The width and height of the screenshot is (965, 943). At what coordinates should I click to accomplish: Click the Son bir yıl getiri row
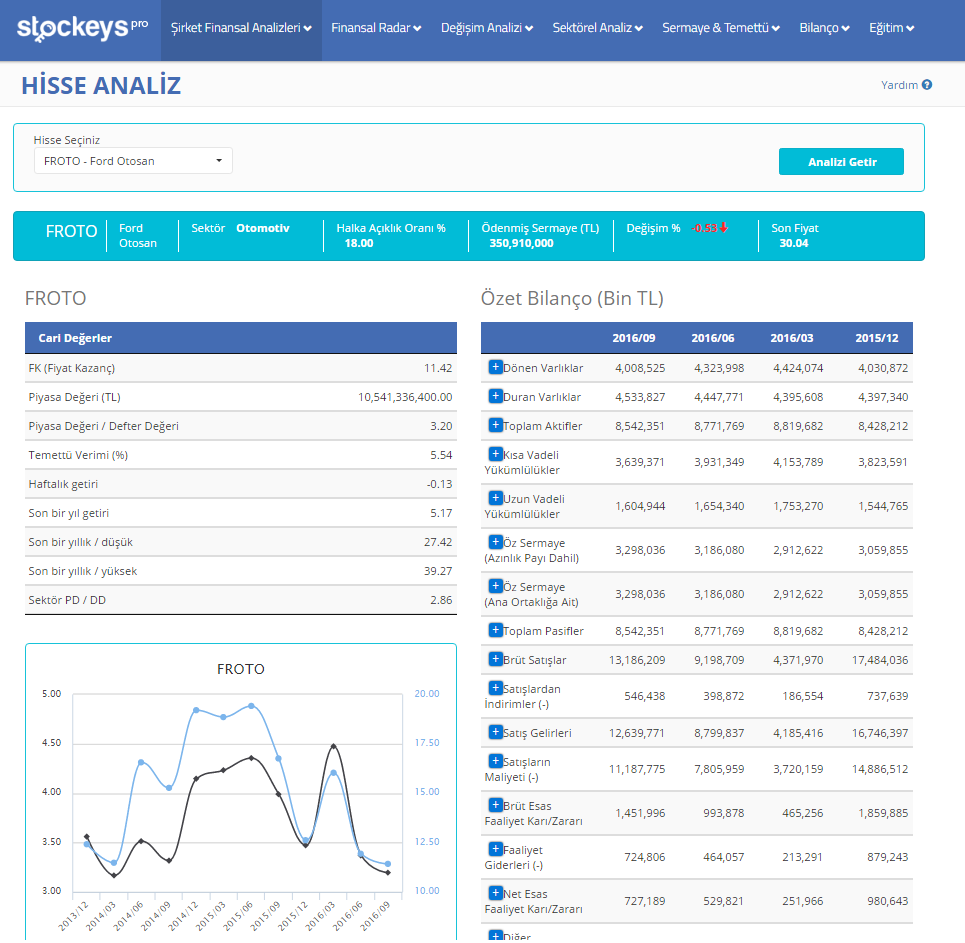click(241, 513)
